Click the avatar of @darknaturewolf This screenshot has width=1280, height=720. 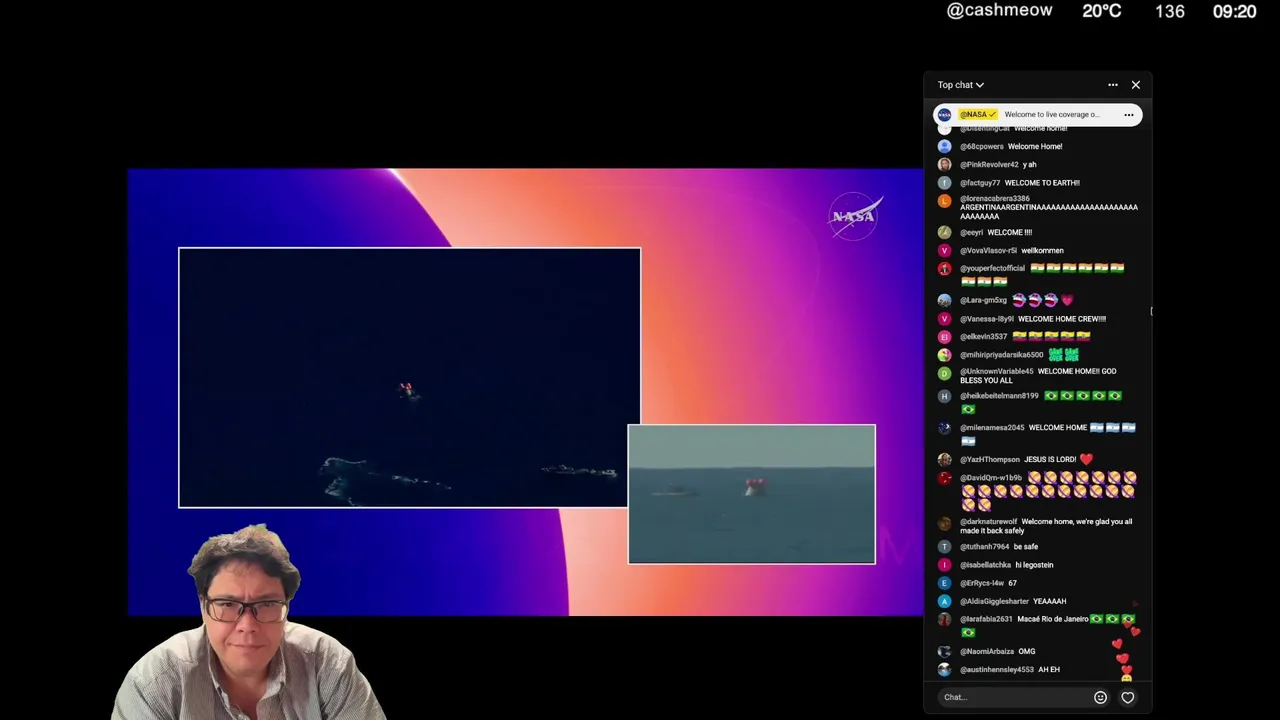tap(944, 523)
